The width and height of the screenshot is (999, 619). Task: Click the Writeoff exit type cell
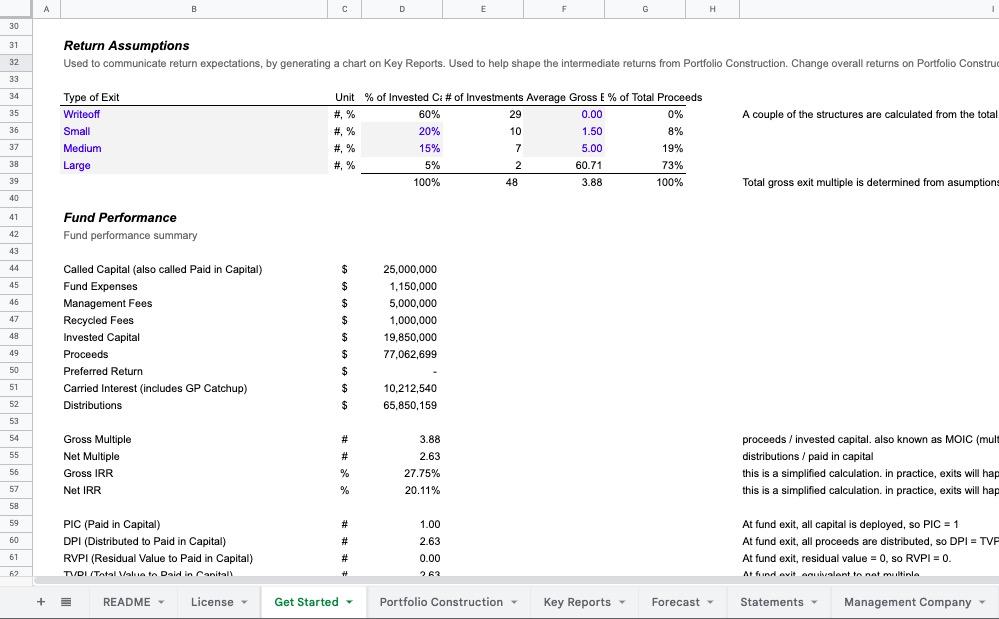pyautogui.click(x=82, y=114)
